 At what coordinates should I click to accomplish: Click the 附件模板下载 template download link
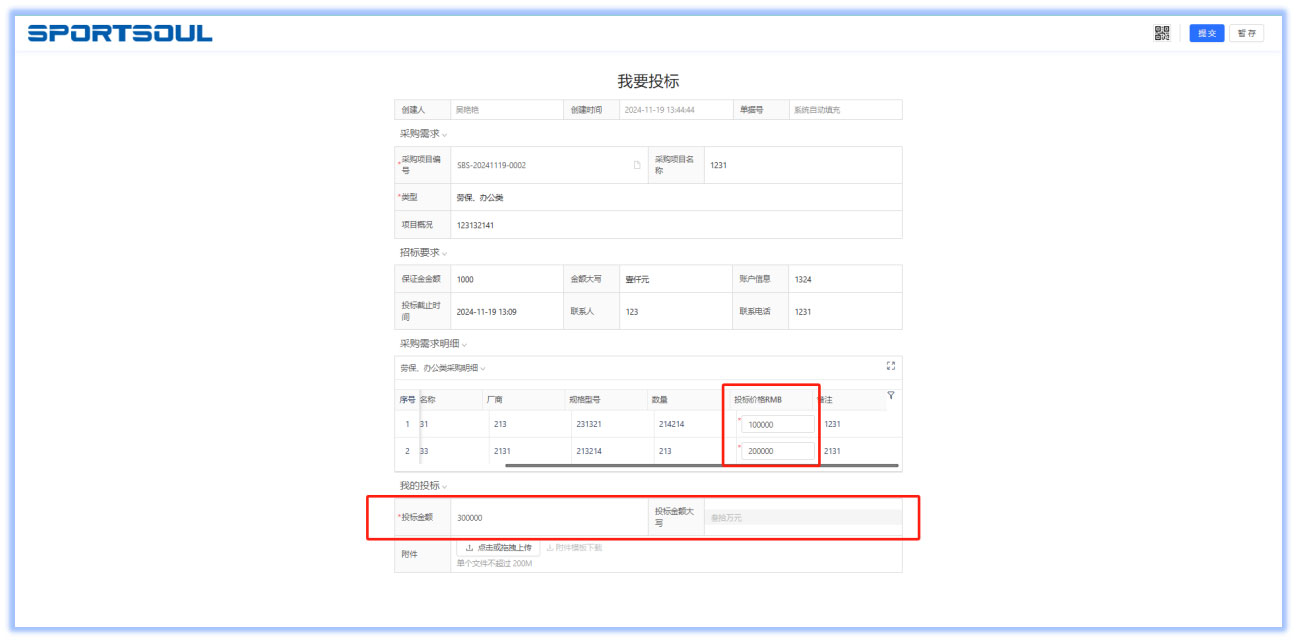point(574,548)
